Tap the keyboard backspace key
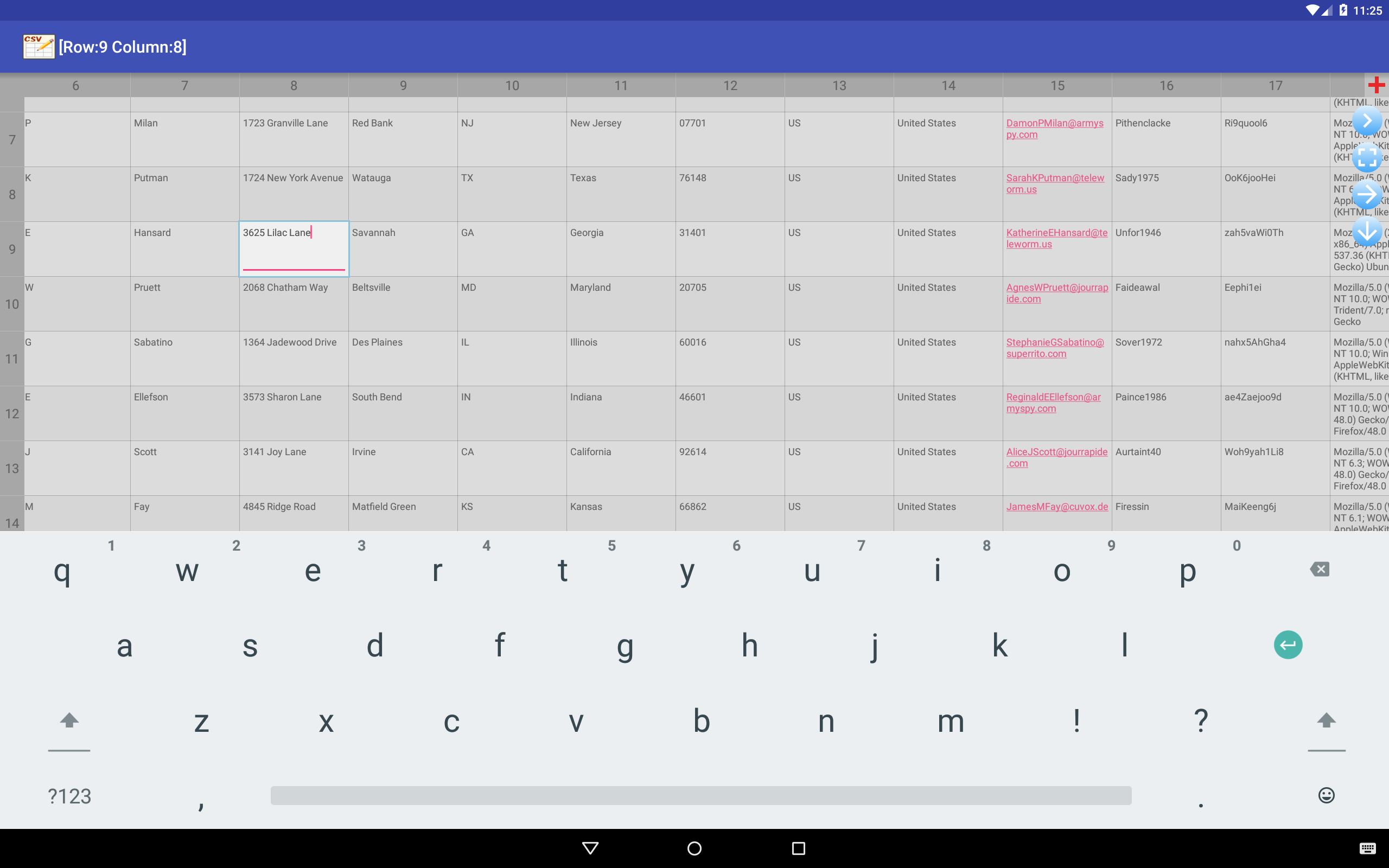The height and width of the screenshot is (868, 1389). (1319, 569)
